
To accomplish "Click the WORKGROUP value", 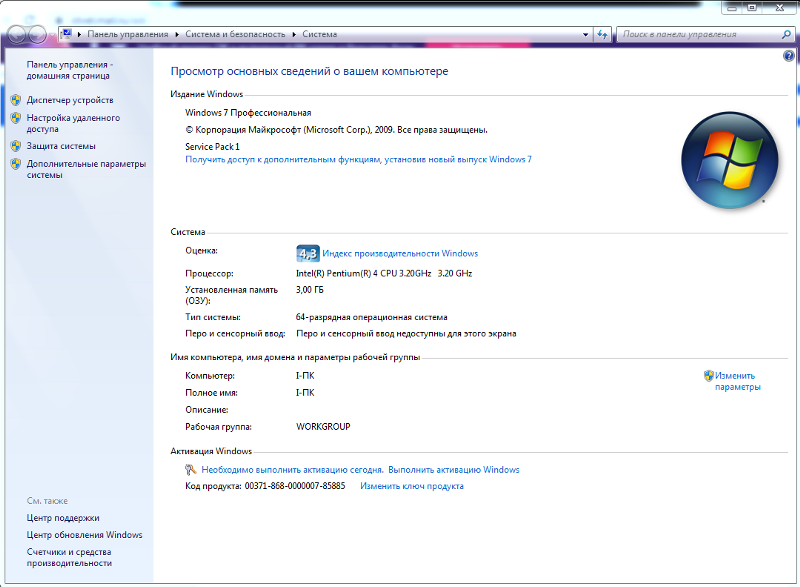I will [323, 427].
